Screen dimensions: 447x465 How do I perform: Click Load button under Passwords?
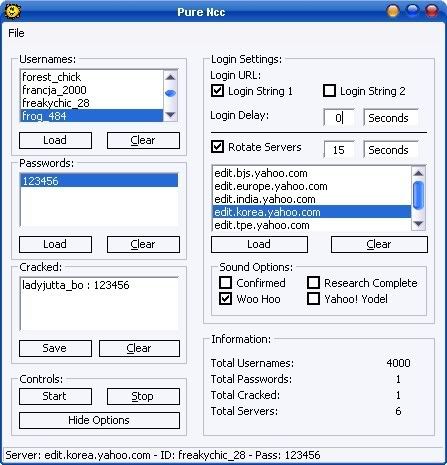[55, 244]
